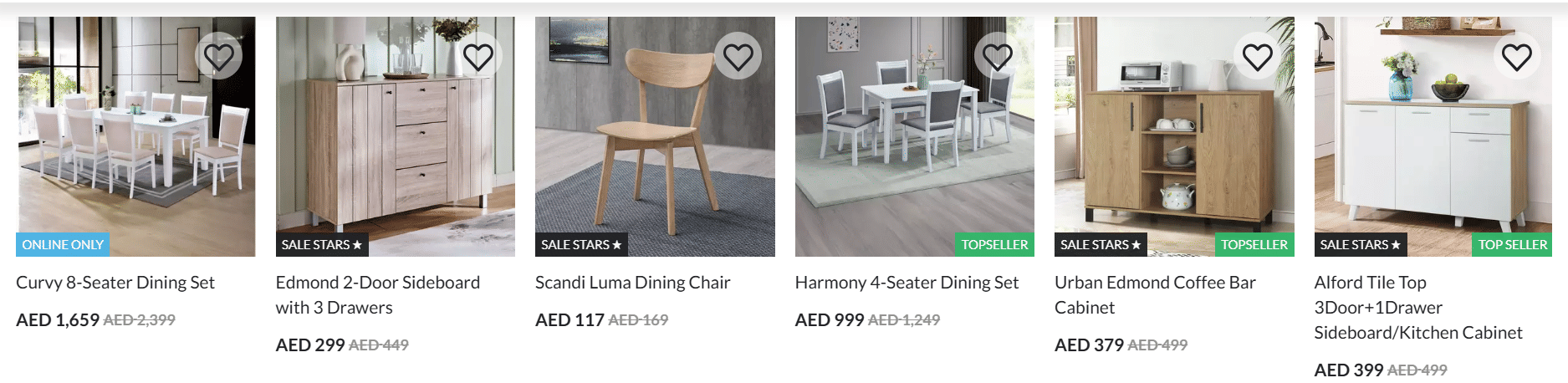
Task: Open Edmond 2-Door Sideboard with 3 Drawers link
Action: point(378,295)
